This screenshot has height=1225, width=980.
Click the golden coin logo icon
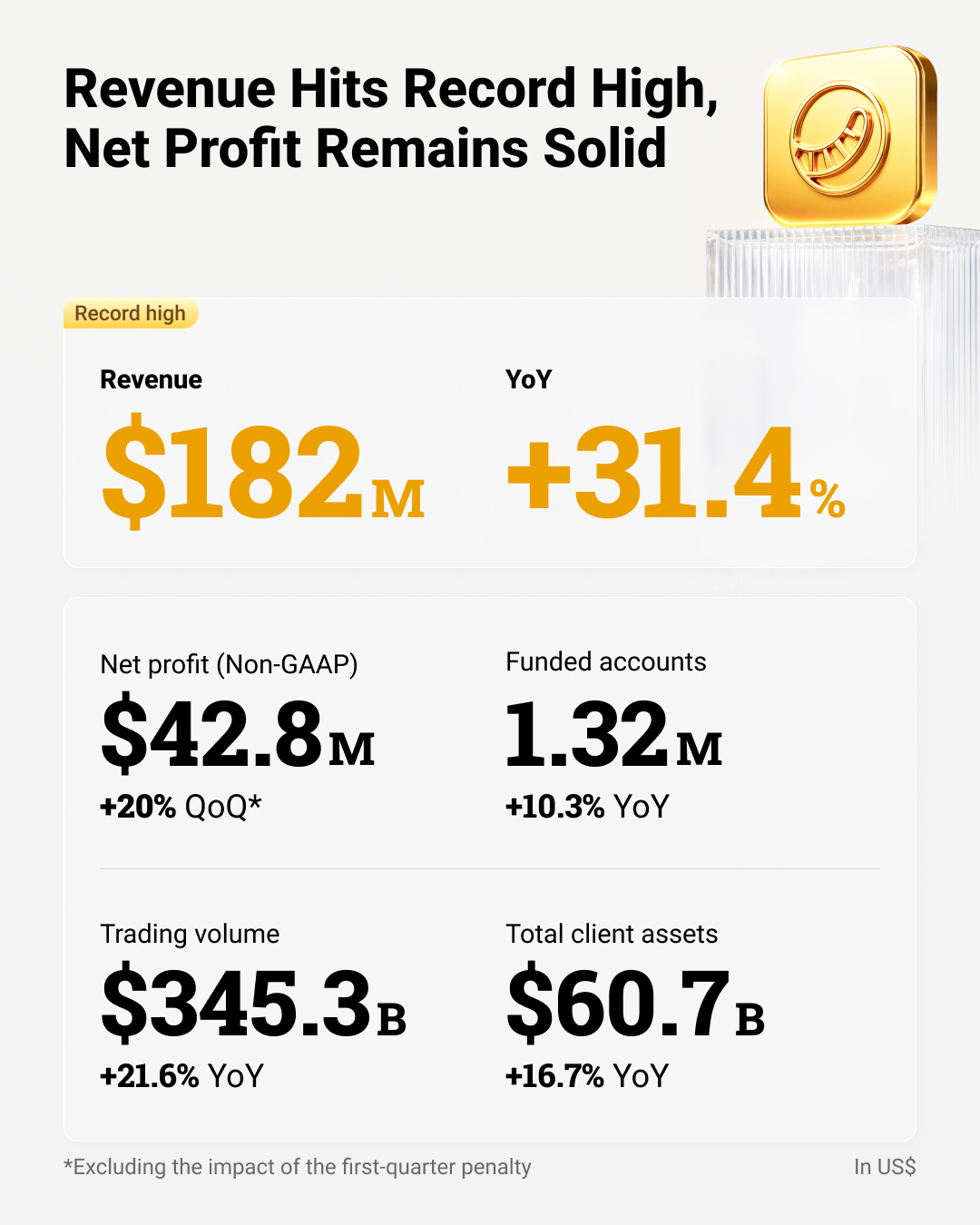coord(849,136)
